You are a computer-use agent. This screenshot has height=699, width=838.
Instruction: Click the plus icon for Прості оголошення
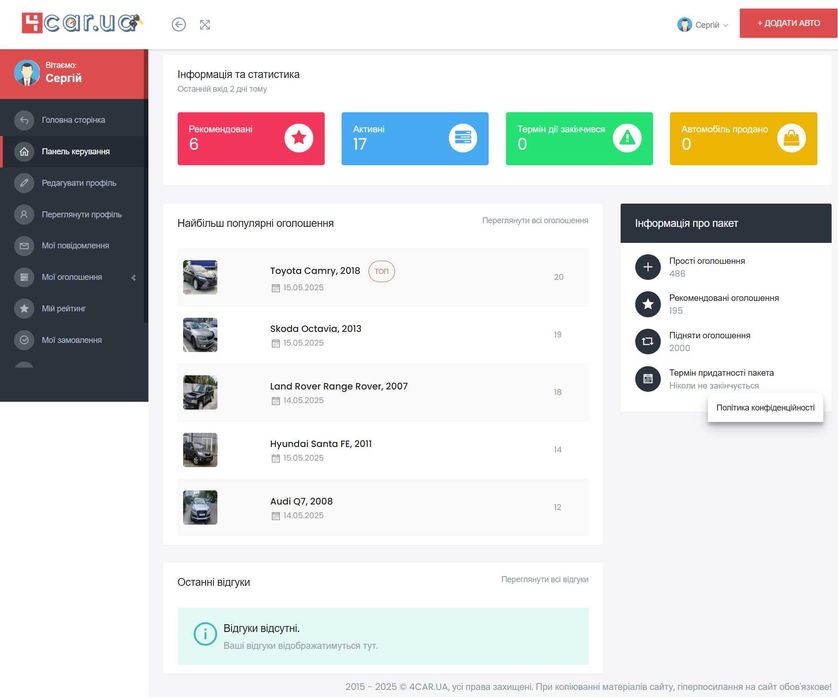(x=648, y=267)
